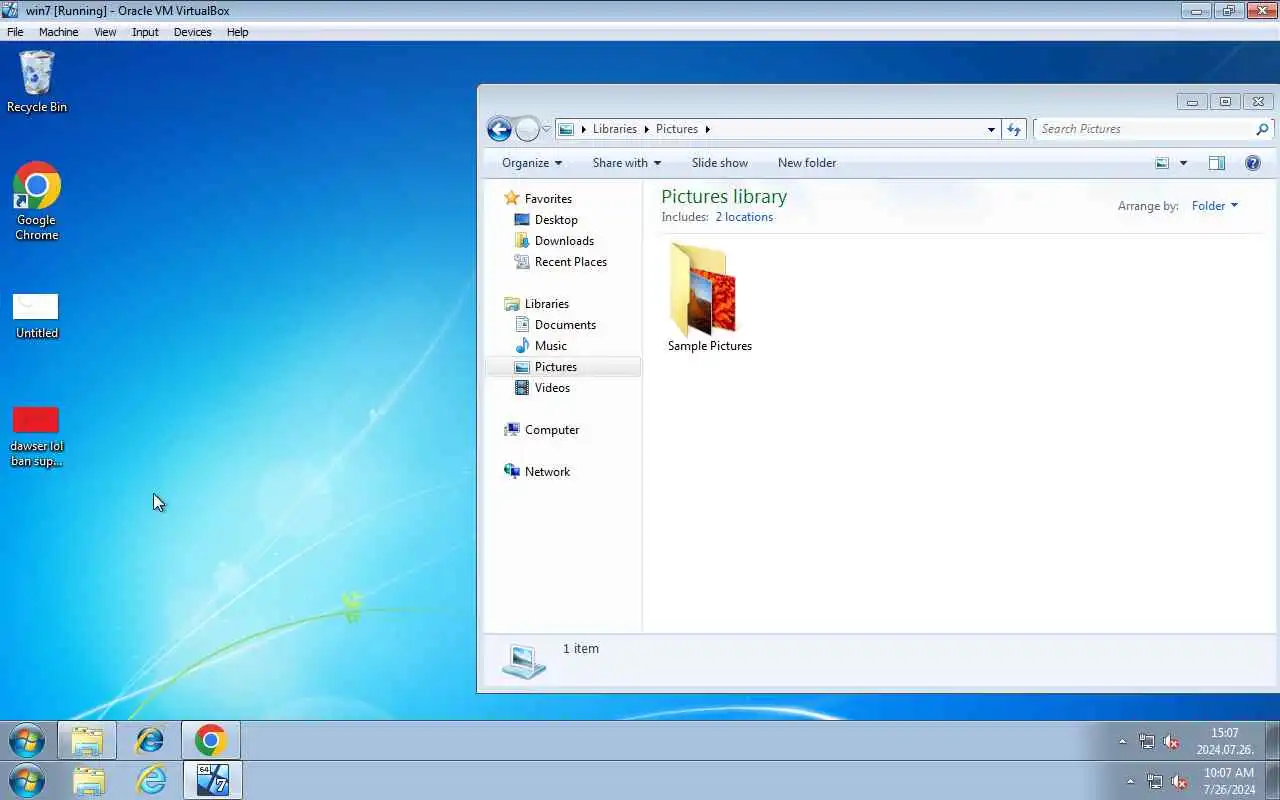The width and height of the screenshot is (1280, 800).
Task: Open Music library
Action: click(541, 346)
